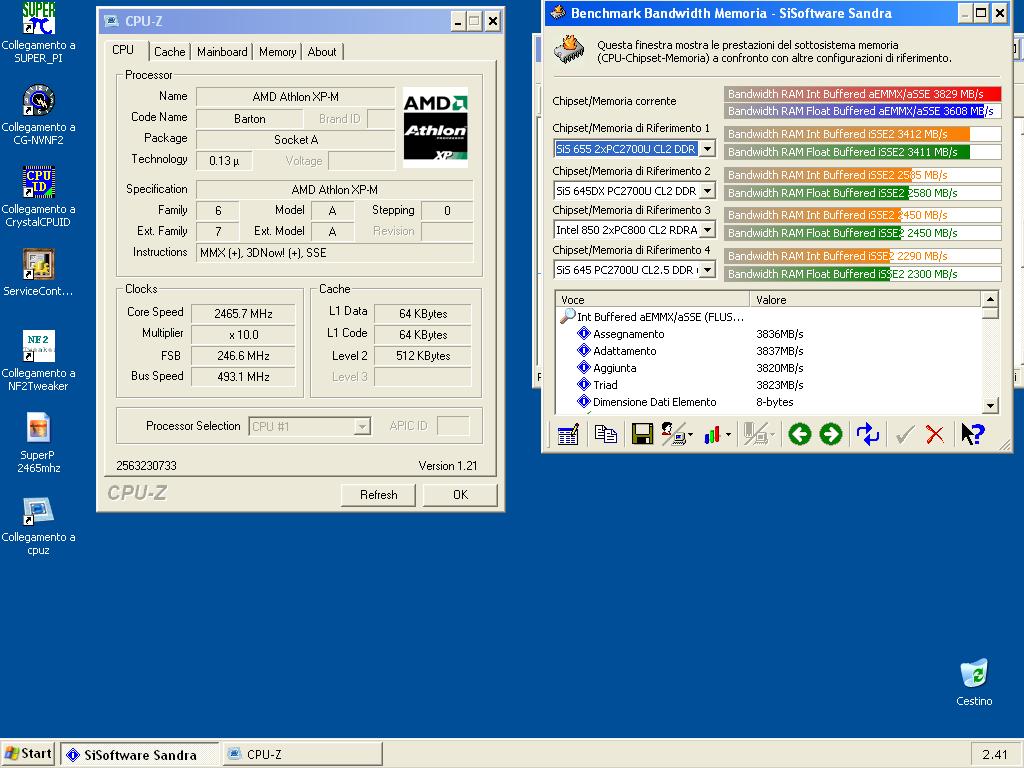This screenshot has width=1024, height=768.
Task: Click the AMD Athlon XP logo
Action: (436, 127)
